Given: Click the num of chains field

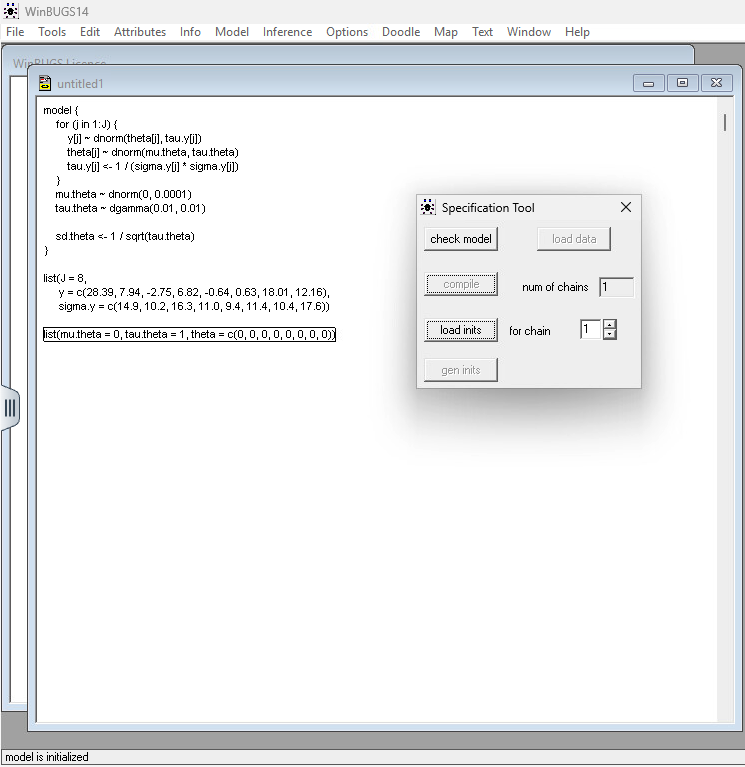Looking at the screenshot, I should 616,287.
